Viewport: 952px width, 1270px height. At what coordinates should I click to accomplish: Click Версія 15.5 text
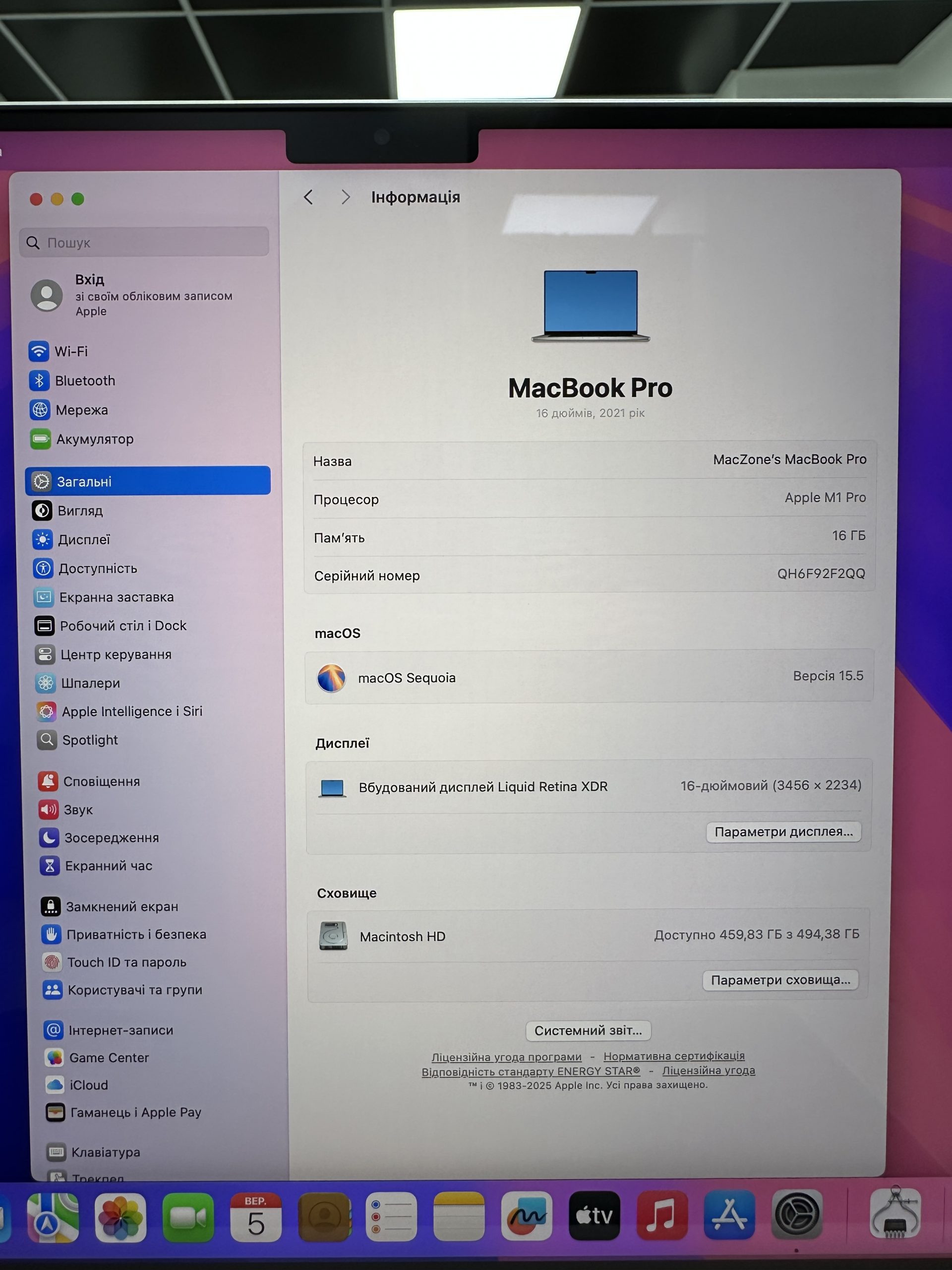point(828,676)
